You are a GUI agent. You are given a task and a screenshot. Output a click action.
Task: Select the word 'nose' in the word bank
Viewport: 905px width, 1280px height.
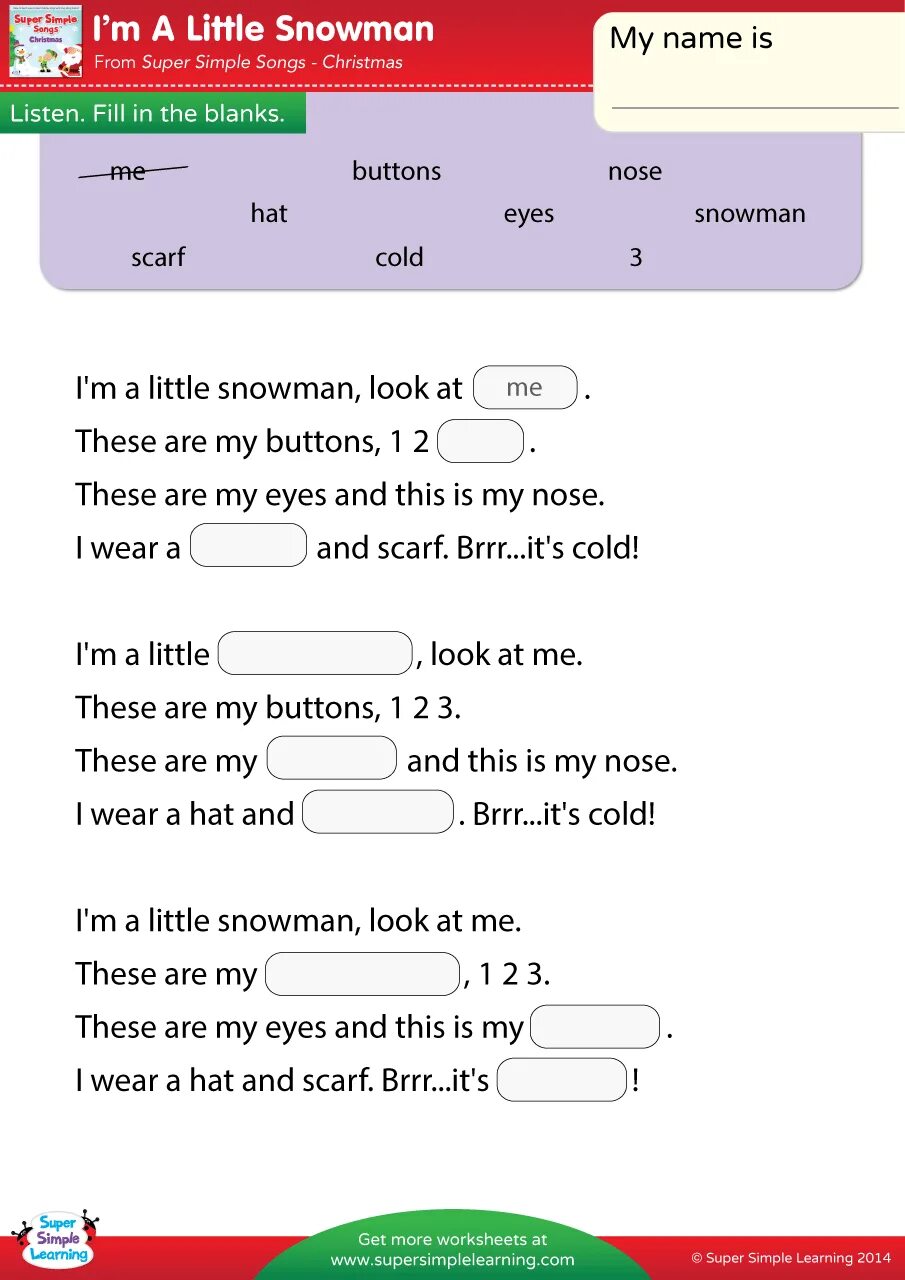(x=635, y=172)
